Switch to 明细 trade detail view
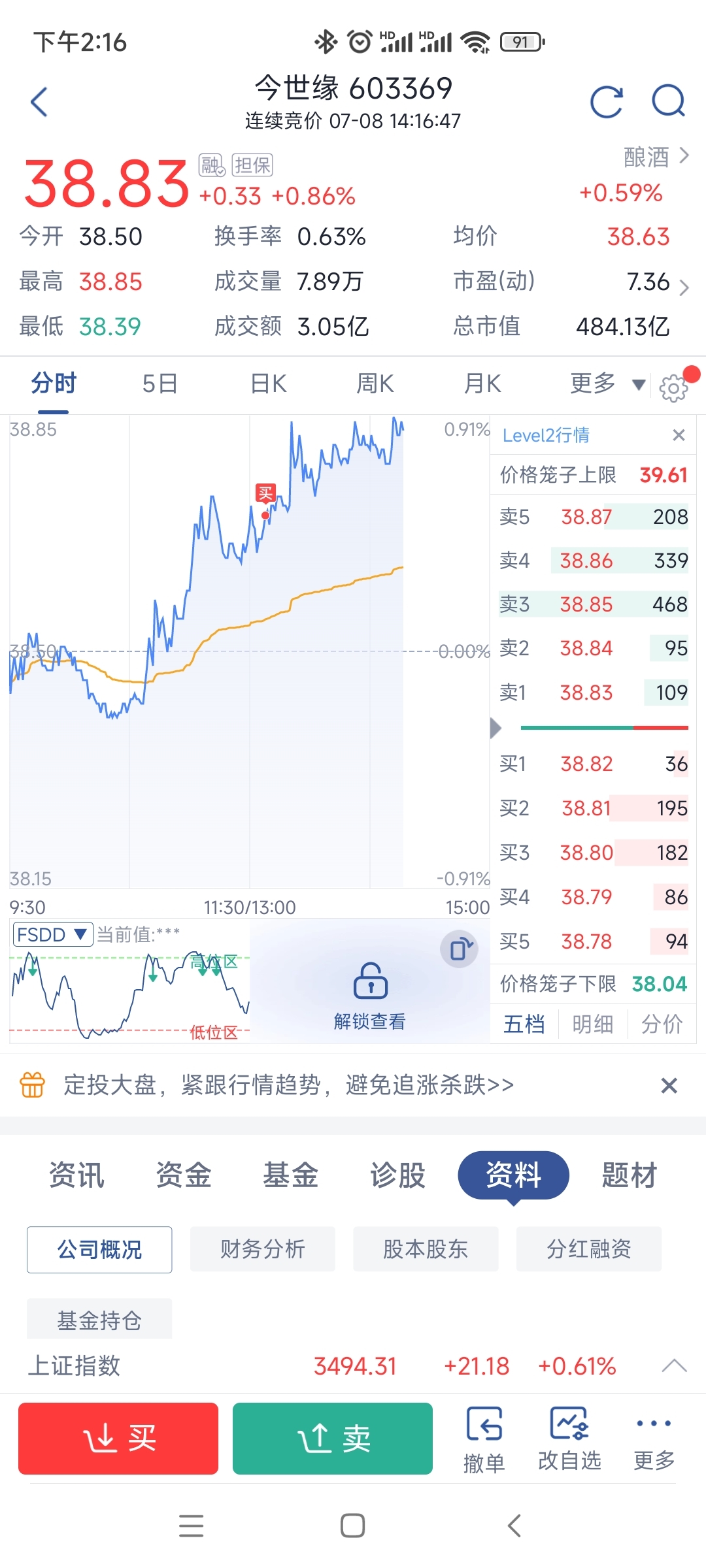 [x=593, y=1024]
